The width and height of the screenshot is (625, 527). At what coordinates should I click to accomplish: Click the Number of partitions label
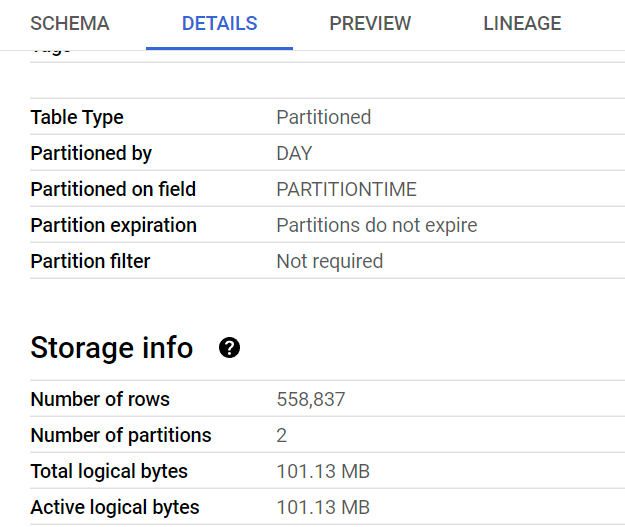click(121, 435)
